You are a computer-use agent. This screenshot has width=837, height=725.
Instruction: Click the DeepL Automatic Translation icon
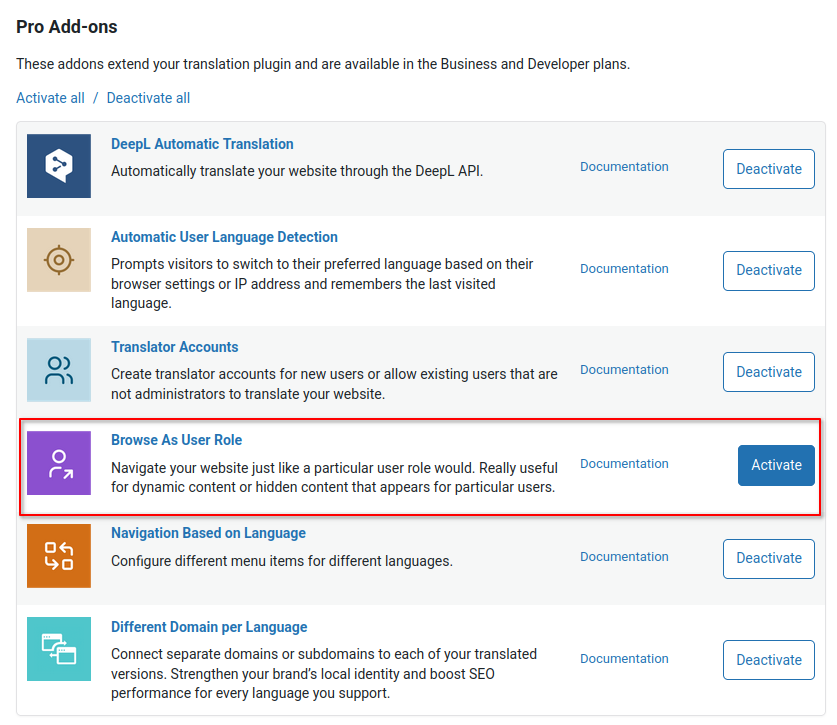(x=58, y=168)
